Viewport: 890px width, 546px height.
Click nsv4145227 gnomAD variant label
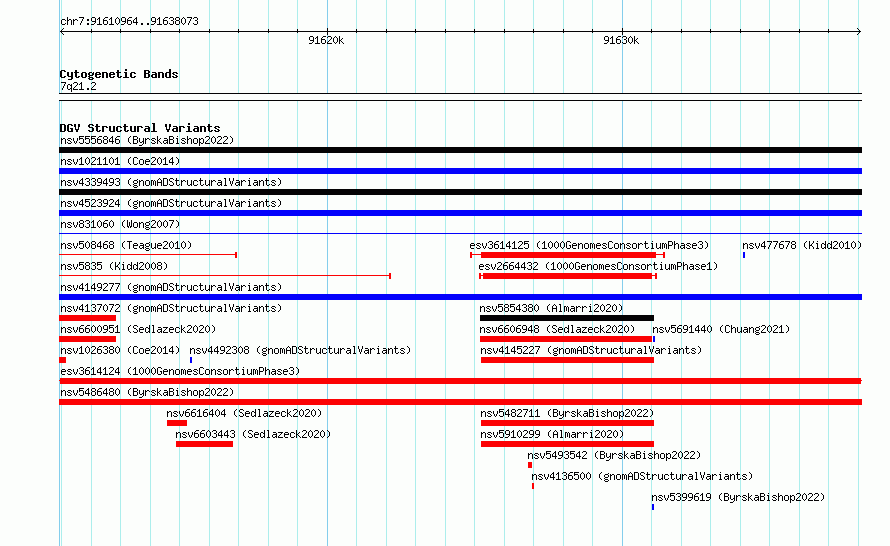pyautogui.click(x=591, y=350)
